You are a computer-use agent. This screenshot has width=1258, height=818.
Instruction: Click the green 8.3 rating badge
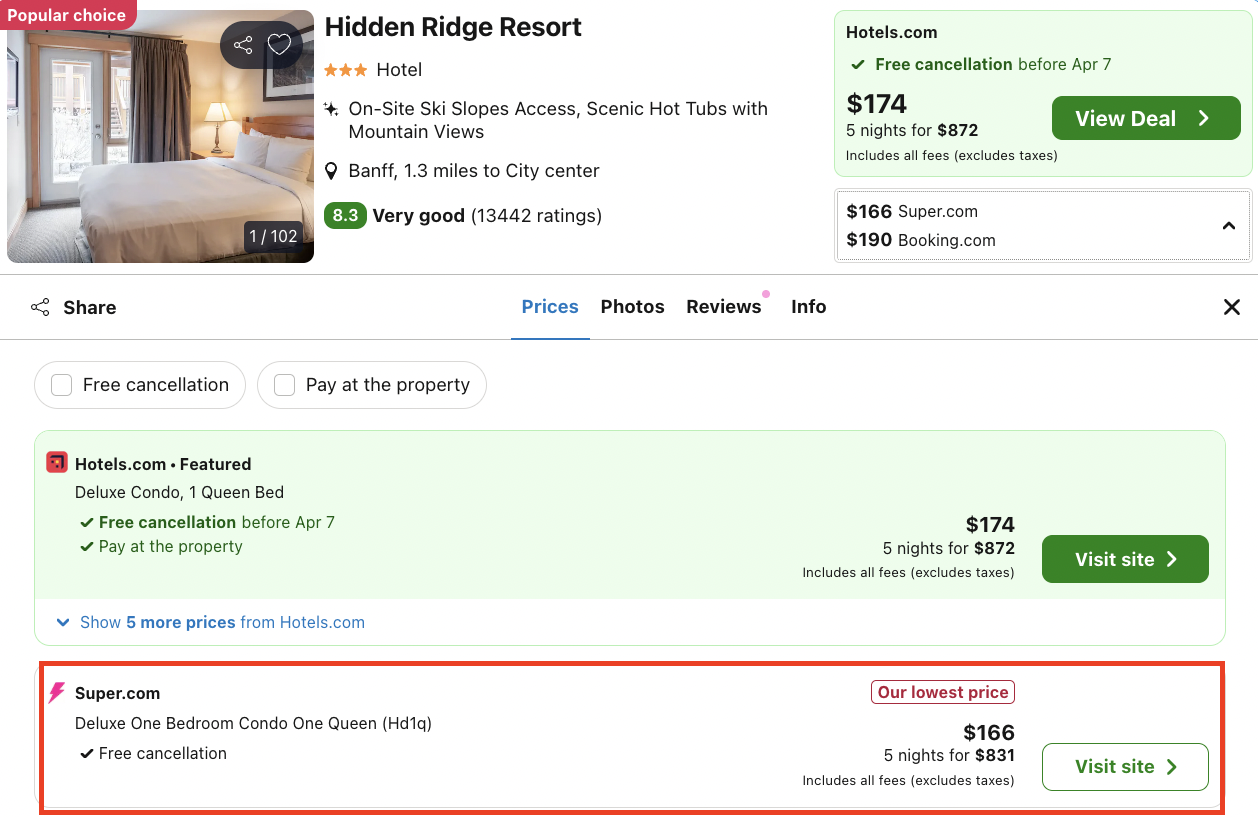pos(345,215)
